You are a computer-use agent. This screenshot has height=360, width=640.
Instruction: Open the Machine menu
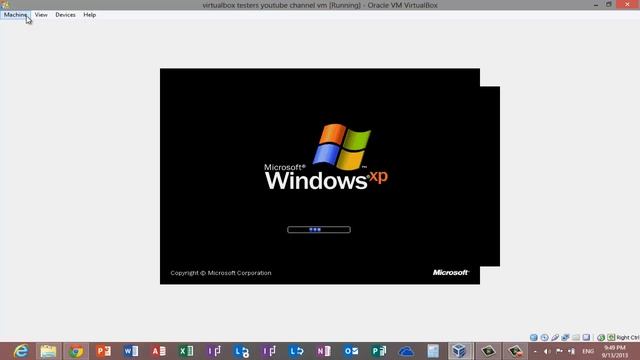click(x=16, y=15)
